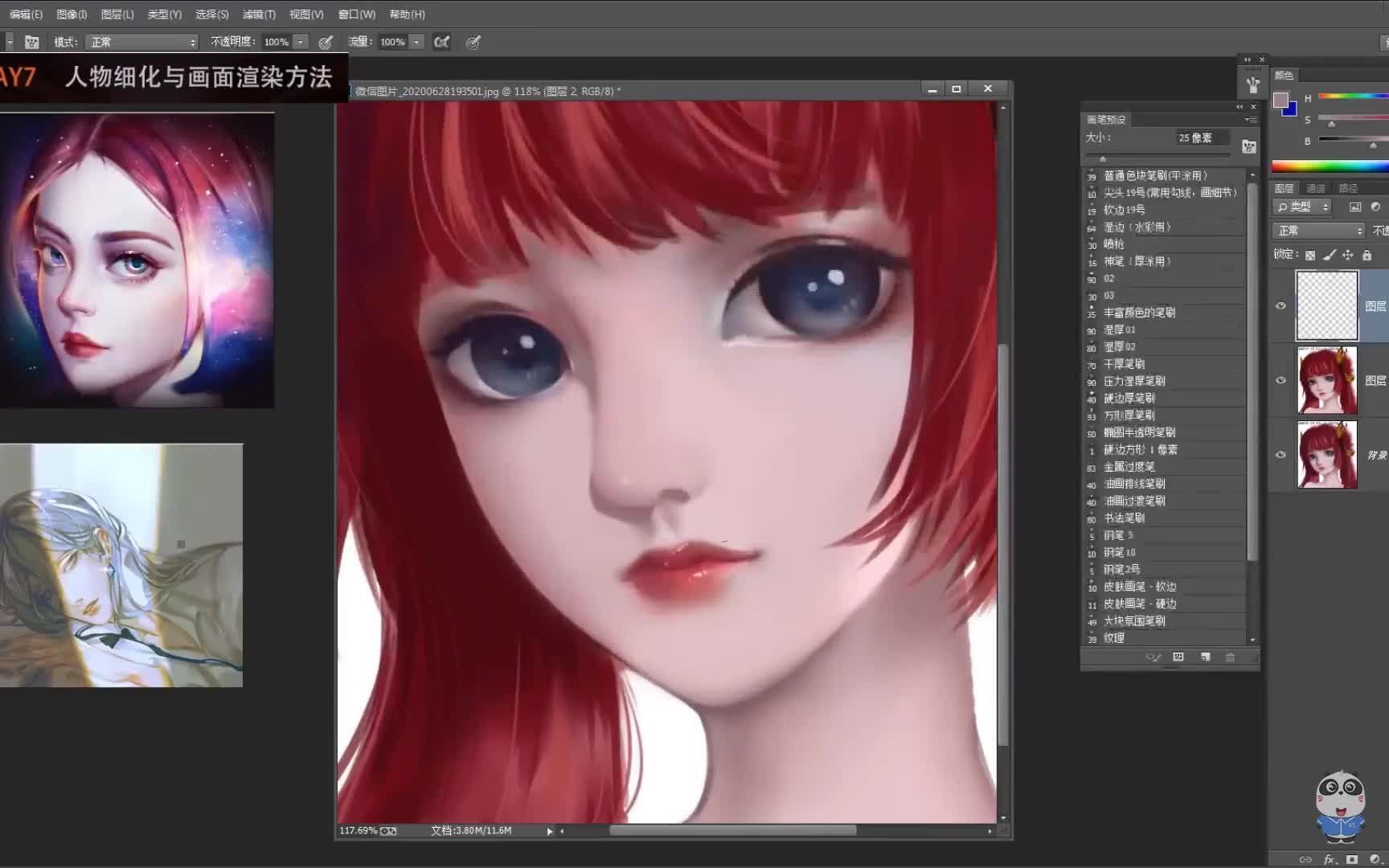The height and width of the screenshot is (868, 1389).
Task: Toggle the Brush panel icon in options bar
Action: tap(32, 42)
